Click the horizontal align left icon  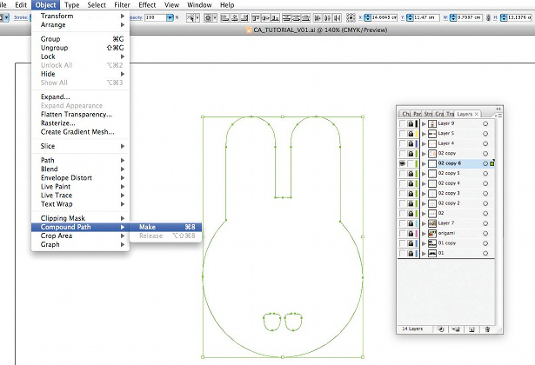(x=225, y=18)
